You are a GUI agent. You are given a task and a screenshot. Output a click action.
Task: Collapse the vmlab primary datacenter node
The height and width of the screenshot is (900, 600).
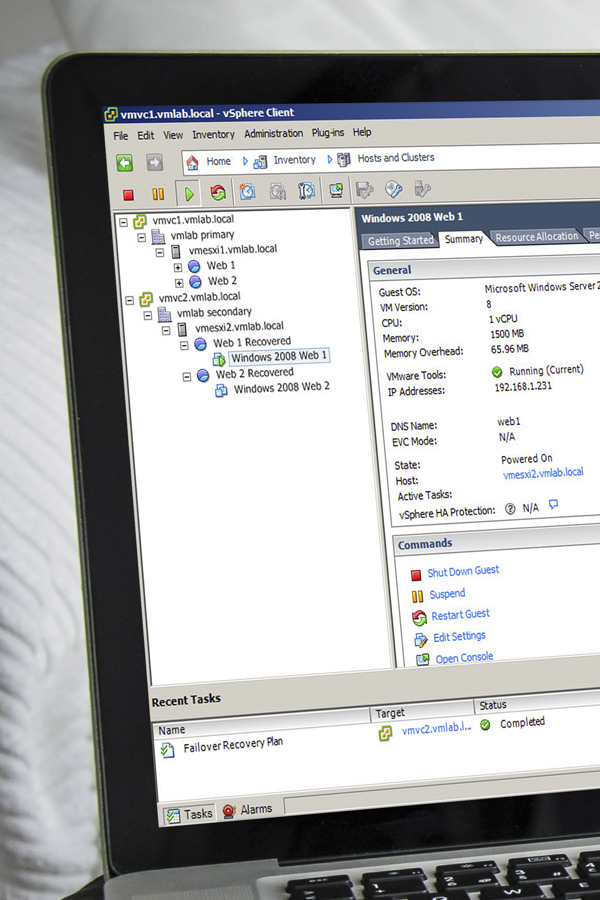142,237
